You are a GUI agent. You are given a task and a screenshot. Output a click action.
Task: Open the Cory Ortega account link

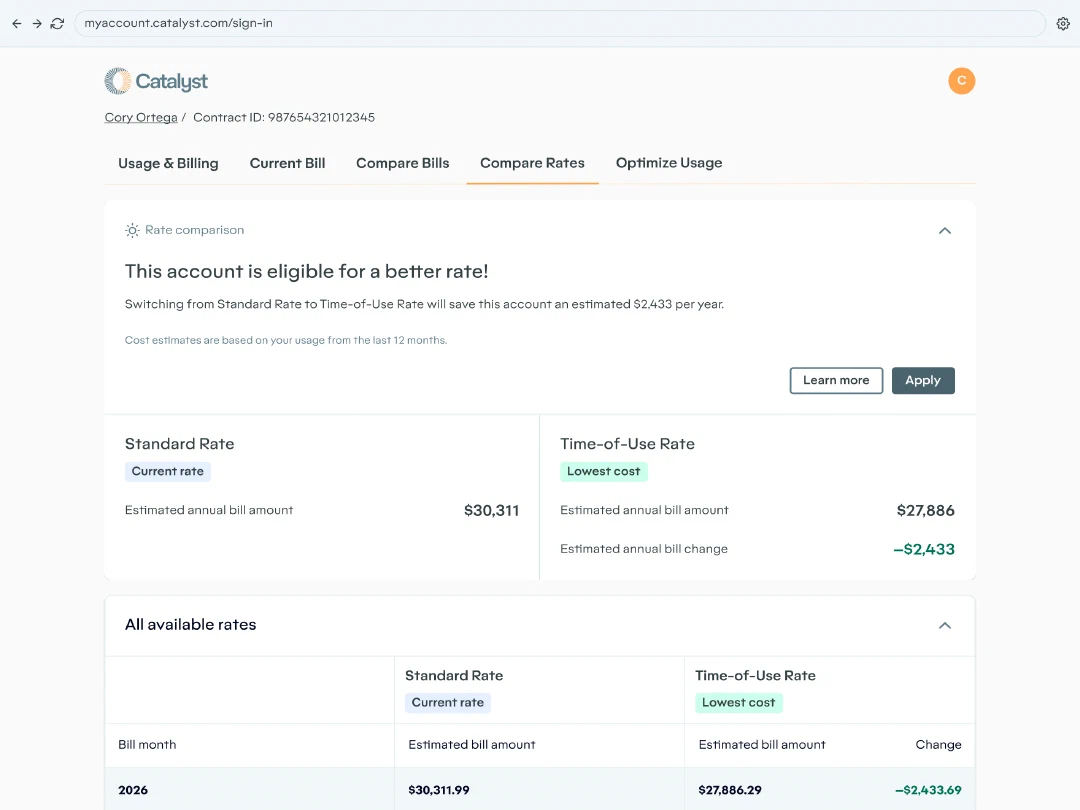pos(141,117)
